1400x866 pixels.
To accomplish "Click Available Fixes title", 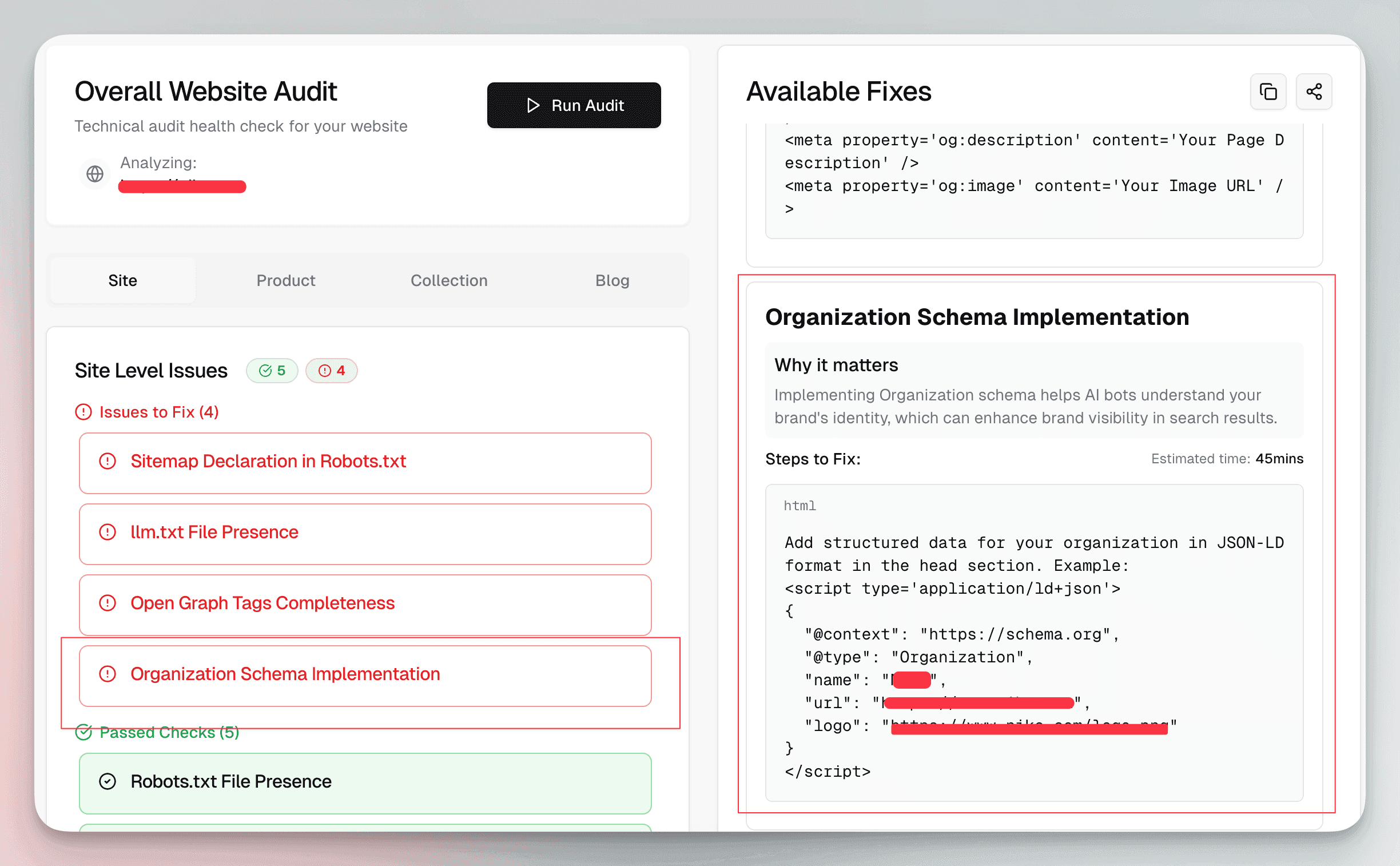I will [x=838, y=92].
